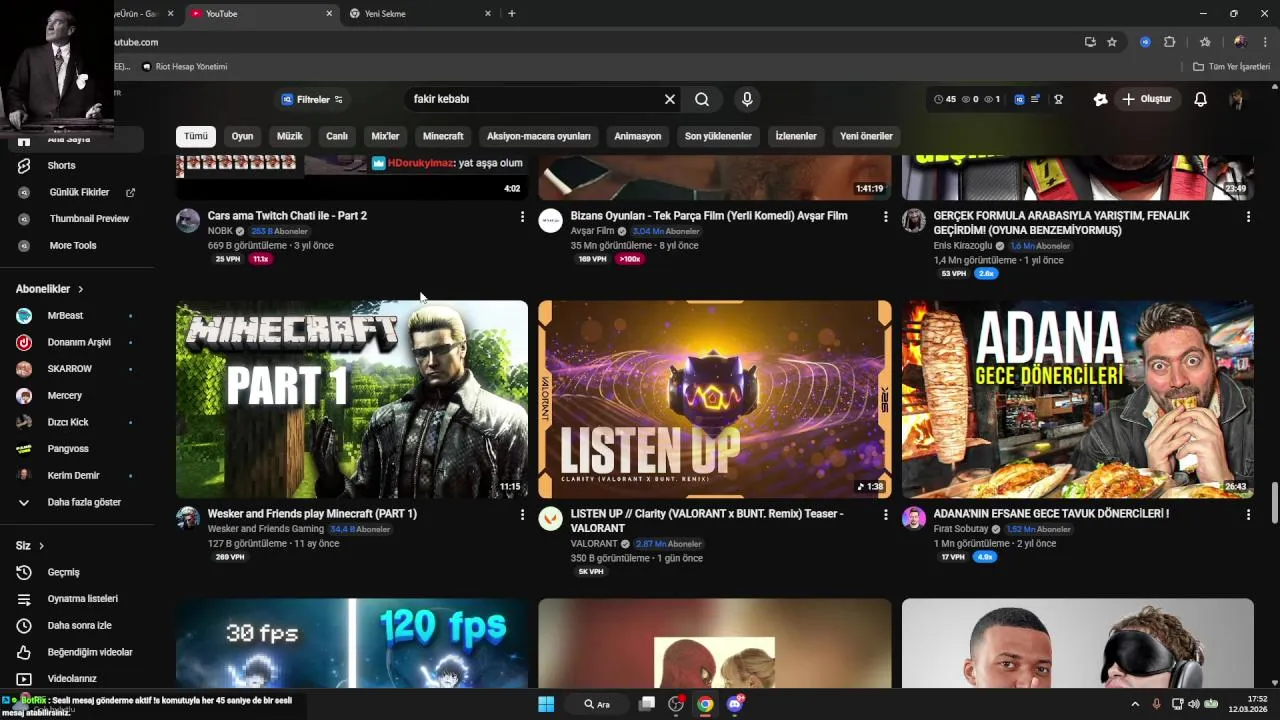
Task: Open the Riot Hesap Yönetimi bookmark
Action: [x=185, y=67]
